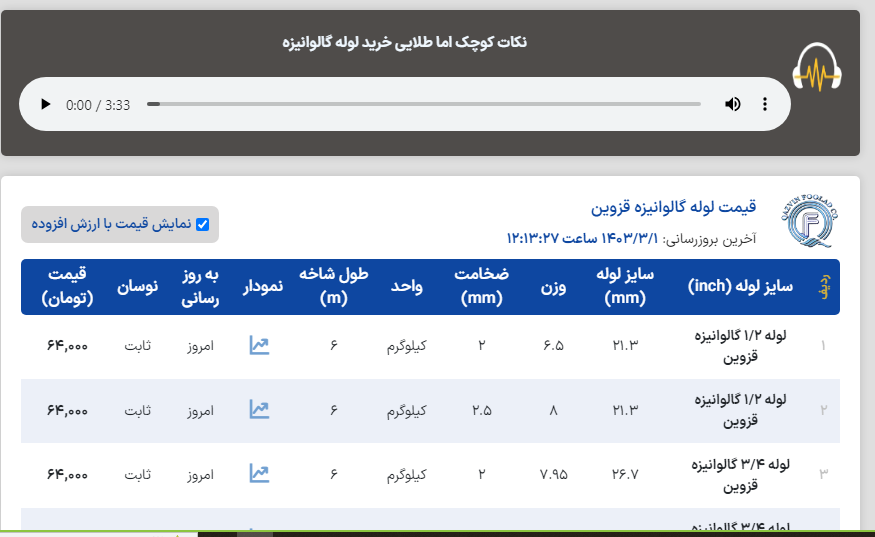Open audio player more options menu
This screenshot has height=537, width=875.
click(x=765, y=104)
